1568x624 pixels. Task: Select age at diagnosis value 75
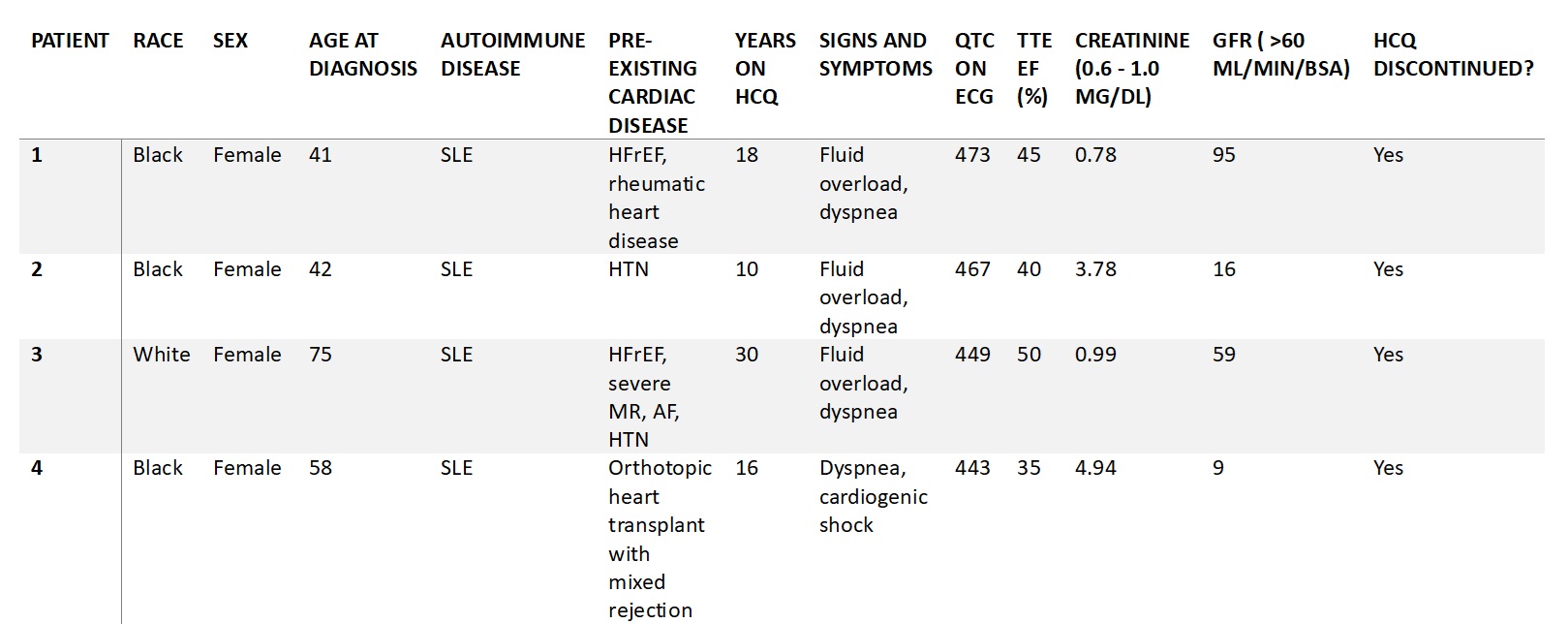coord(321,355)
